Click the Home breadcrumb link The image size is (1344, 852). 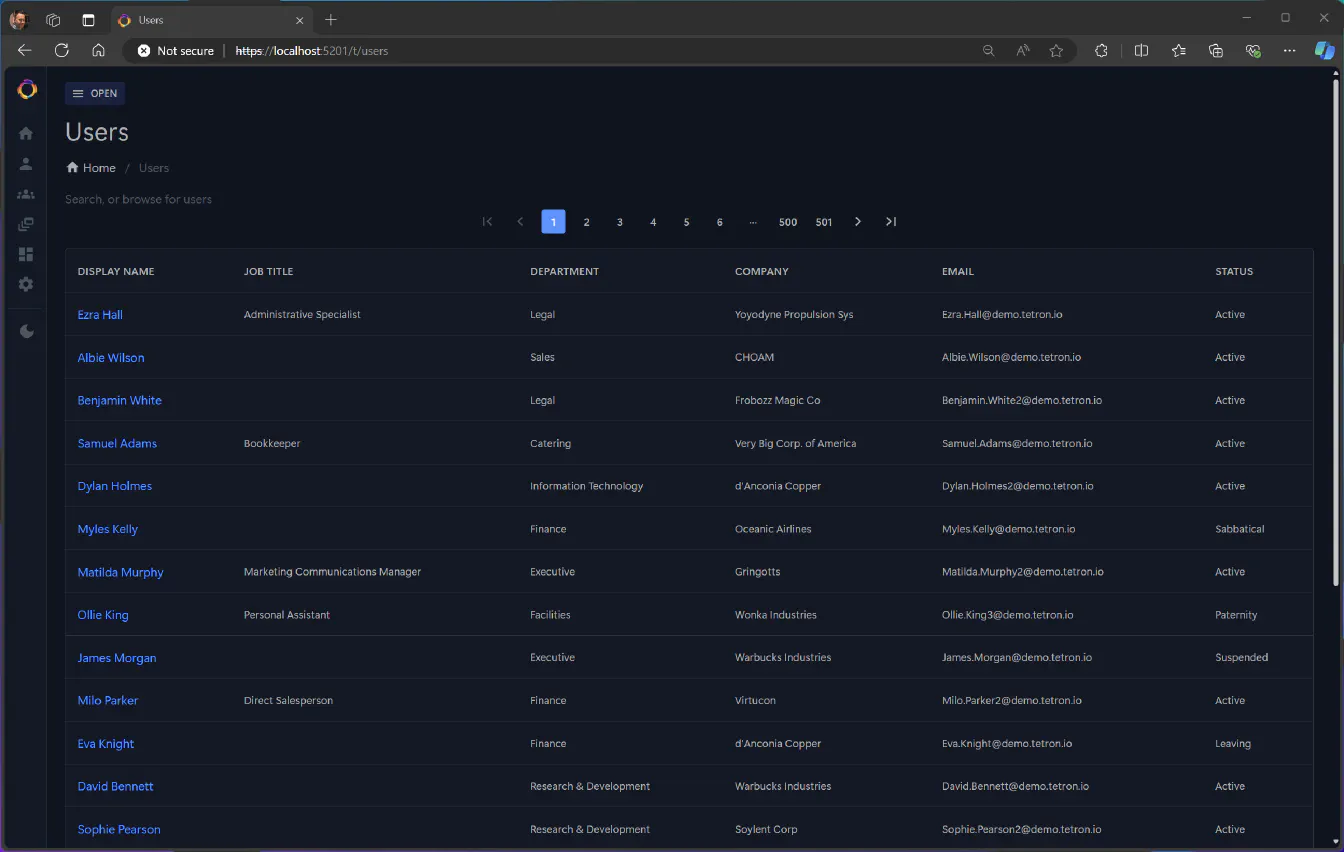pyautogui.click(x=91, y=168)
